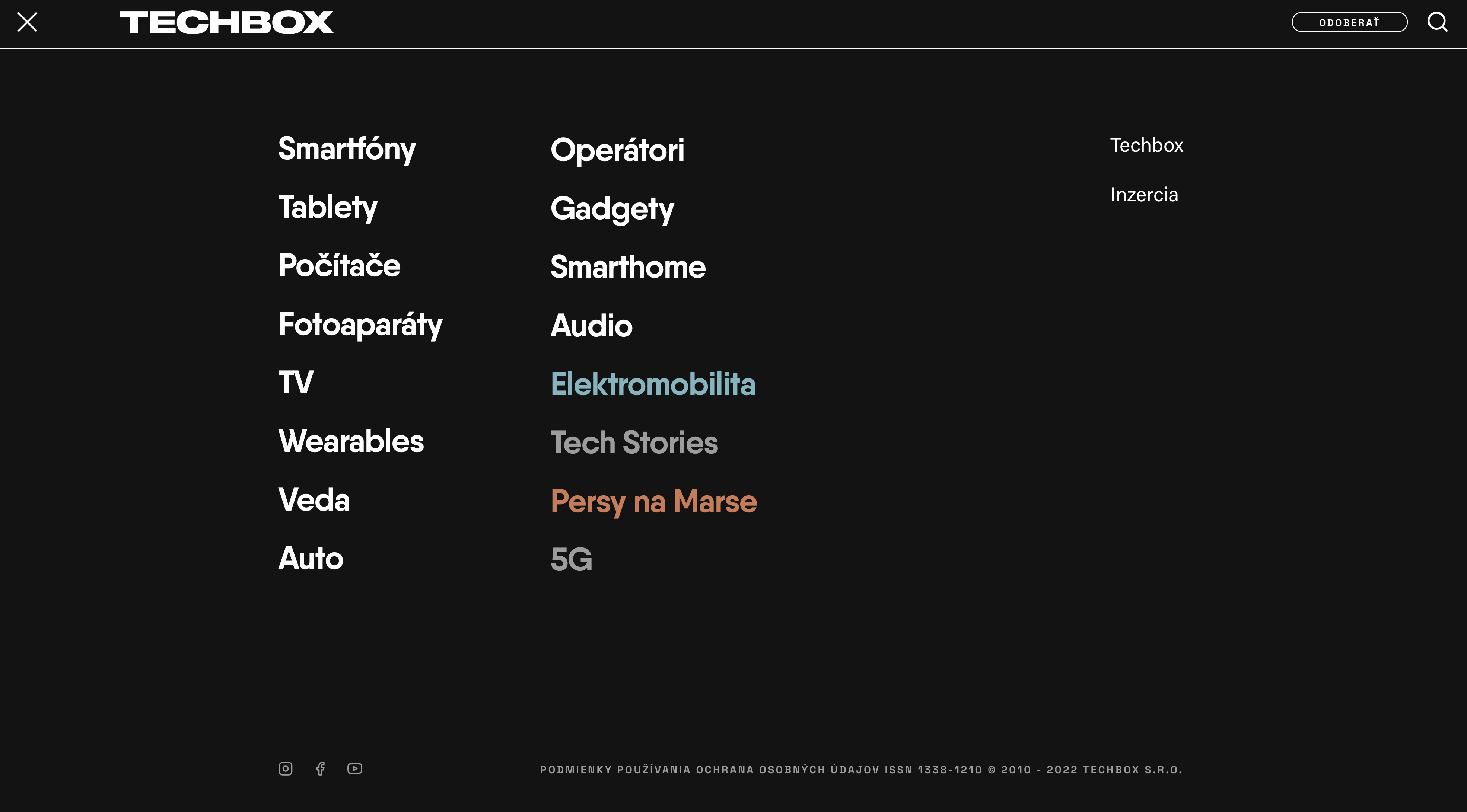Viewport: 1467px width, 812px height.
Task: Visit the Facebook icon link
Action: click(x=321, y=769)
